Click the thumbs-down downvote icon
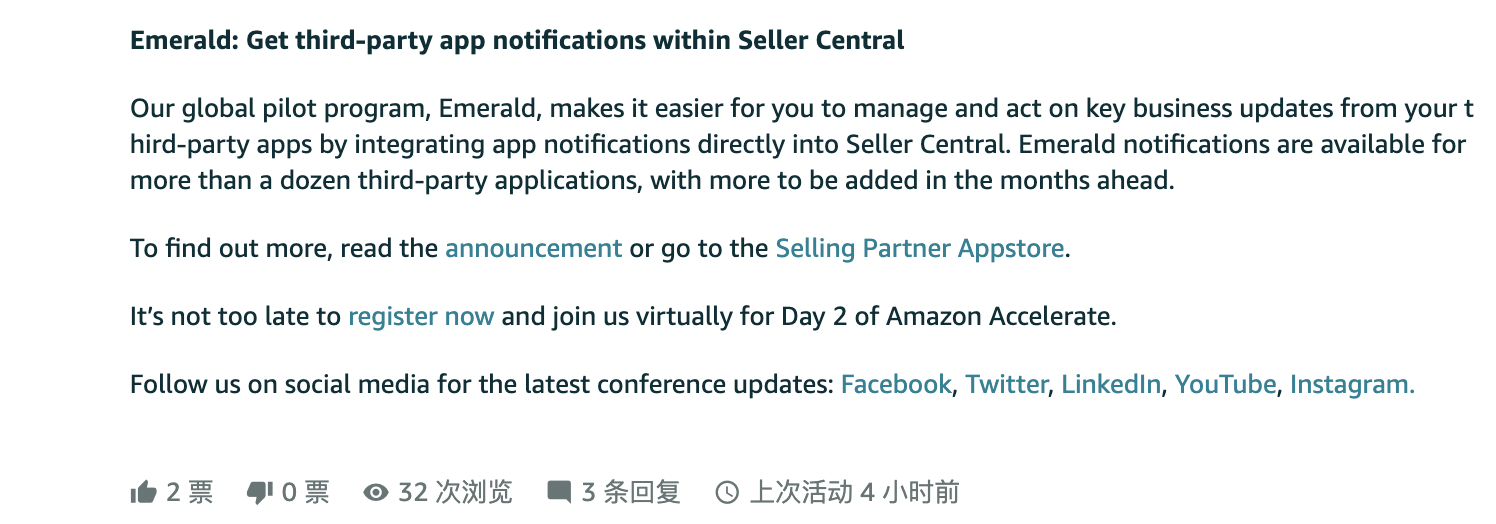This screenshot has height=524, width=1496. (x=260, y=492)
